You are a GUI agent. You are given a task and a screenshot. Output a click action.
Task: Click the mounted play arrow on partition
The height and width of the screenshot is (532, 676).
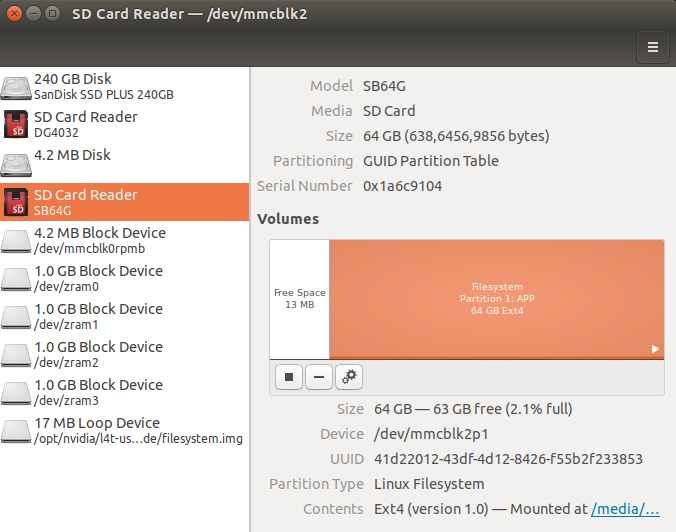655,349
